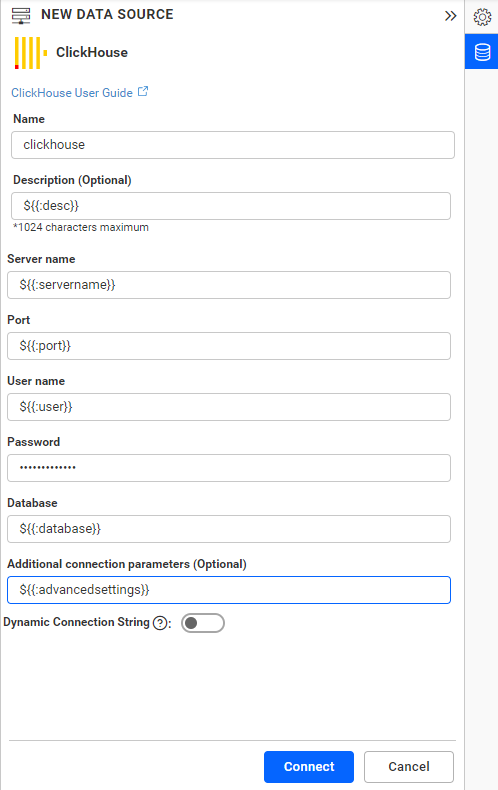Click the Cancel button
Image resolution: width=498 pixels, height=790 pixels.
click(409, 767)
